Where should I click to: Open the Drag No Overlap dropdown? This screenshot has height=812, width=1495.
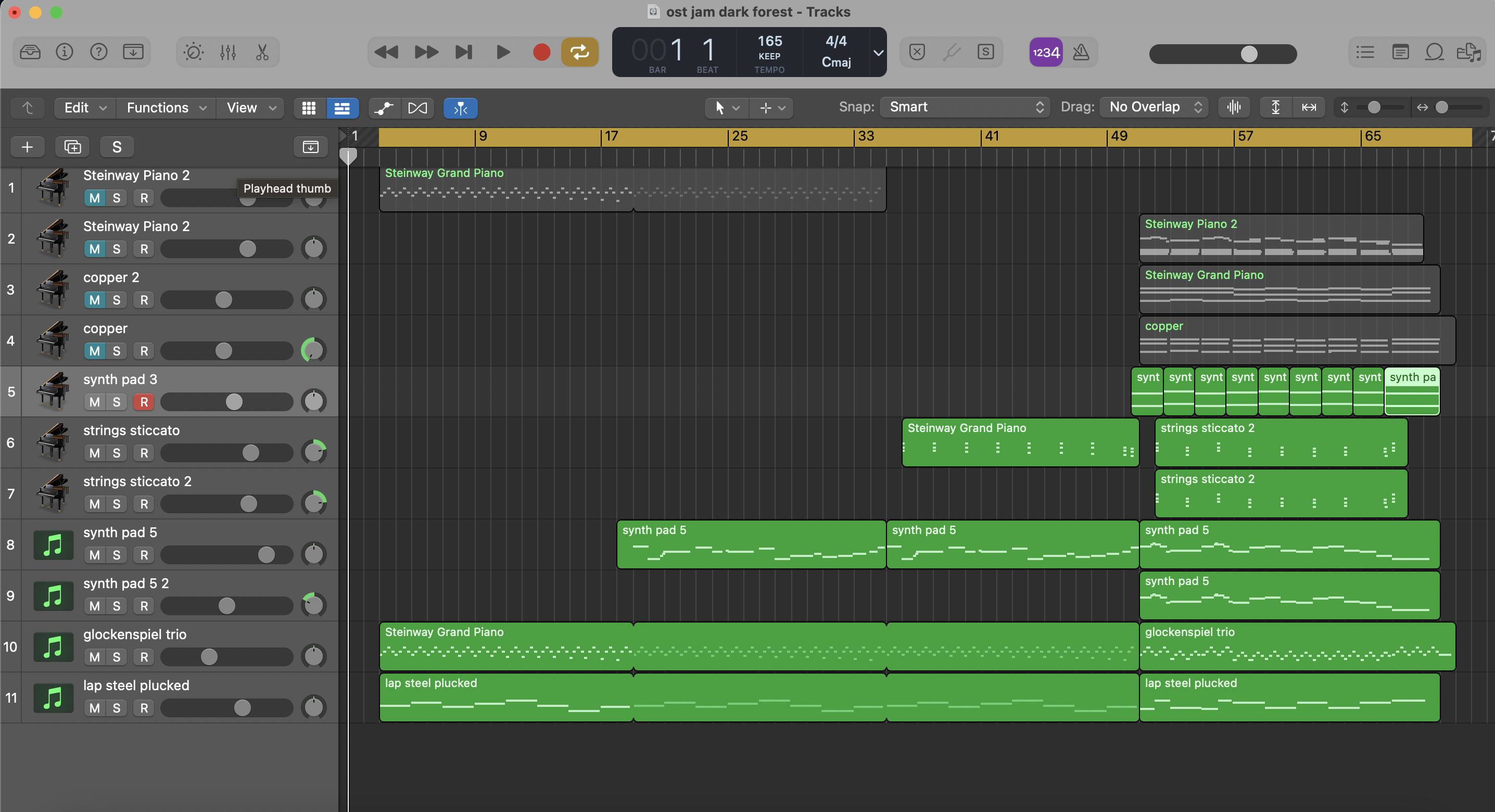[1154, 107]
